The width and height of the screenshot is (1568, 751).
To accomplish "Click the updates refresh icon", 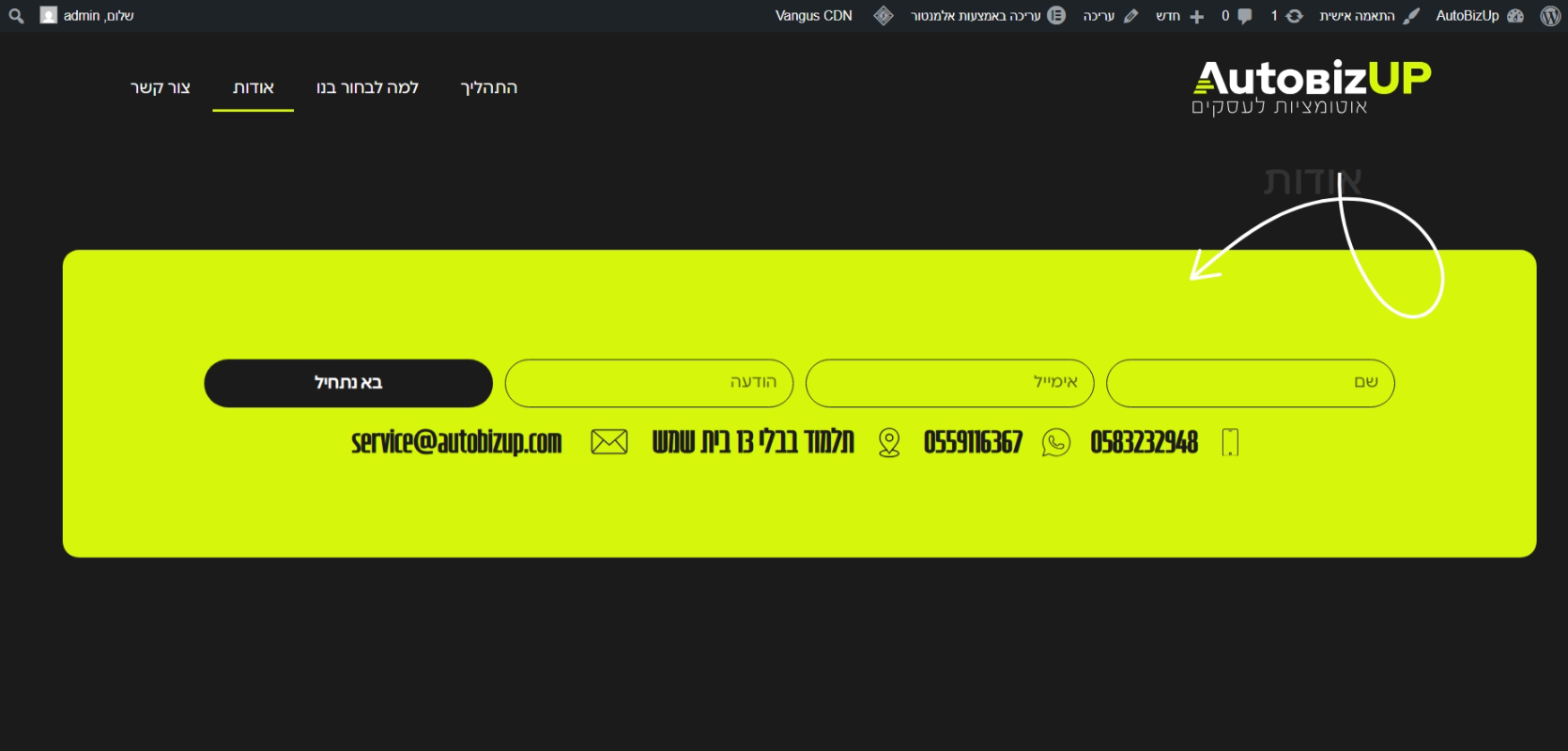I will 1294,16.
